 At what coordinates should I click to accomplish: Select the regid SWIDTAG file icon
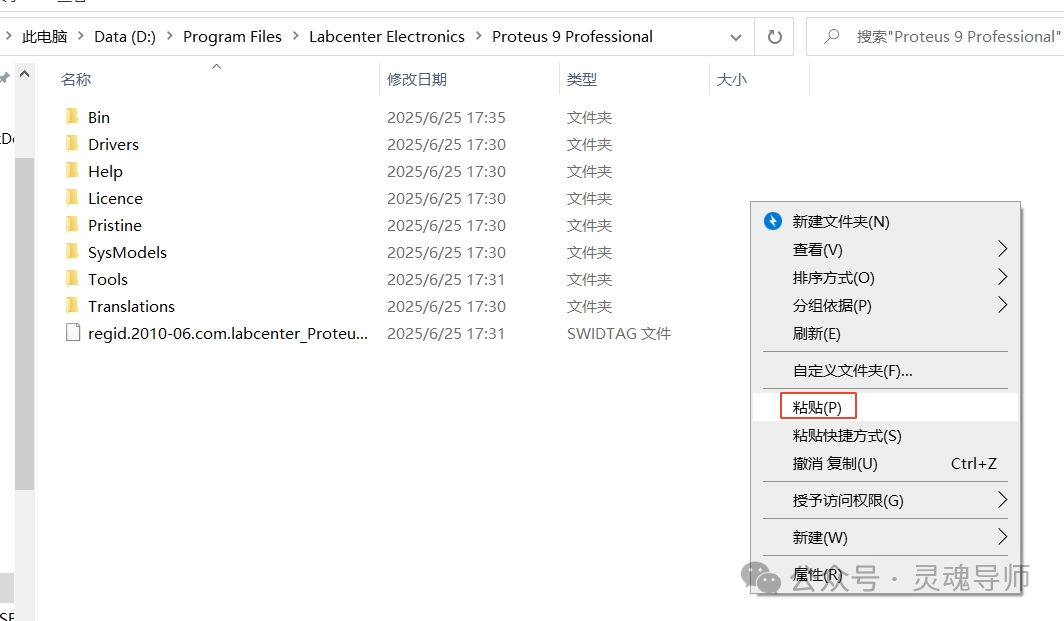72,332
